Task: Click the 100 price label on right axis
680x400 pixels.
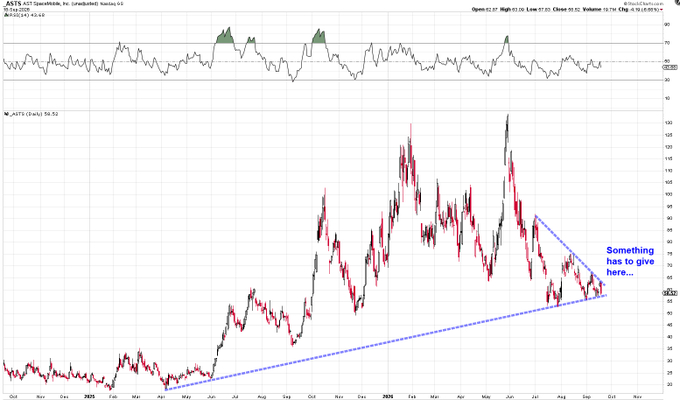Action: [x=668, y=194]
